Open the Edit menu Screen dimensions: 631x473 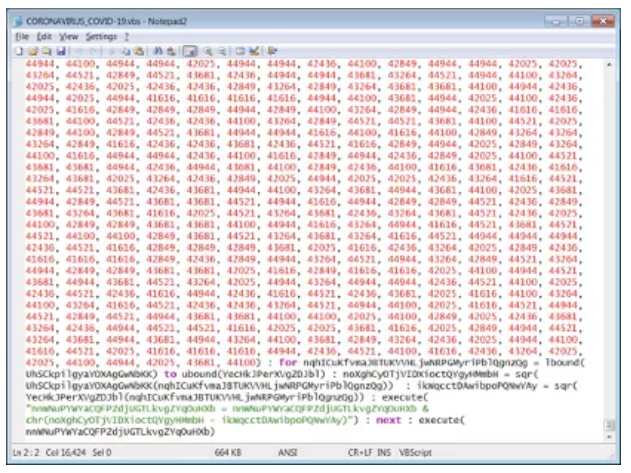point(44,37)
